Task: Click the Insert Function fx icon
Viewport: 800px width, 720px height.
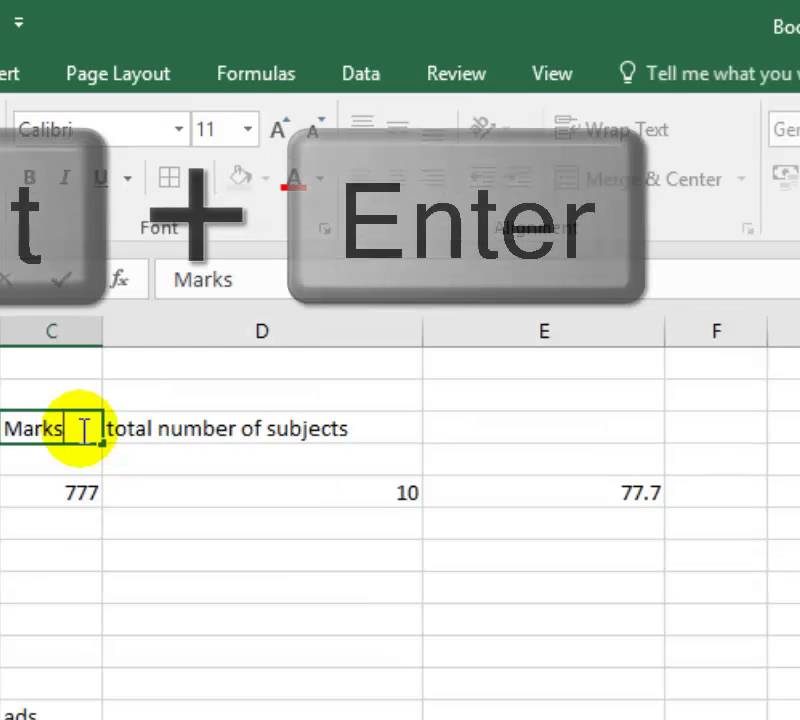Action: coord(119,279)
